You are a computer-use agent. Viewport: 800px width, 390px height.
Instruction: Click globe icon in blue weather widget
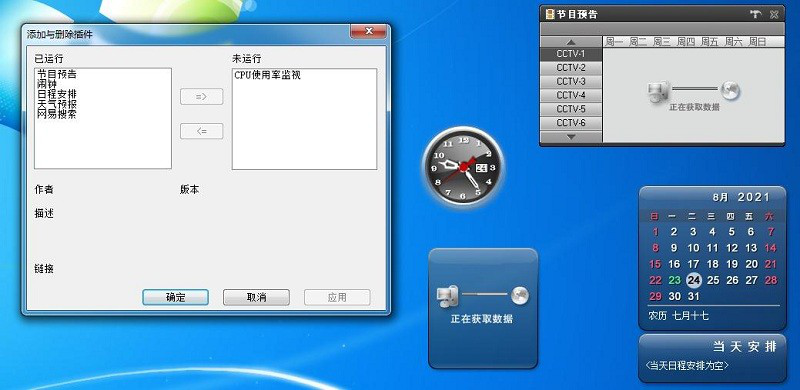point(520,296)
